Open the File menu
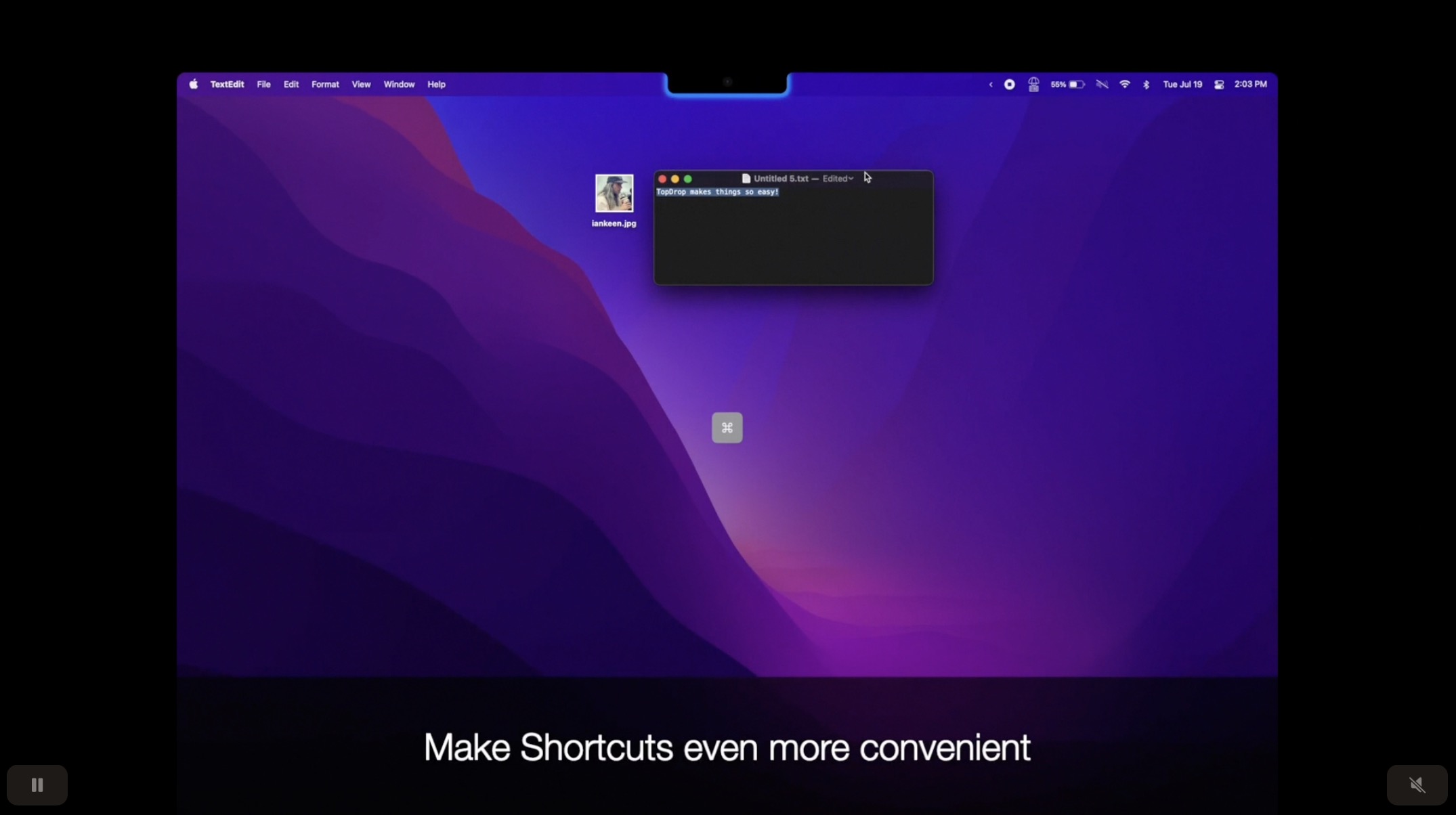The width and height of the screenshot is (1456, 815). 263,85
